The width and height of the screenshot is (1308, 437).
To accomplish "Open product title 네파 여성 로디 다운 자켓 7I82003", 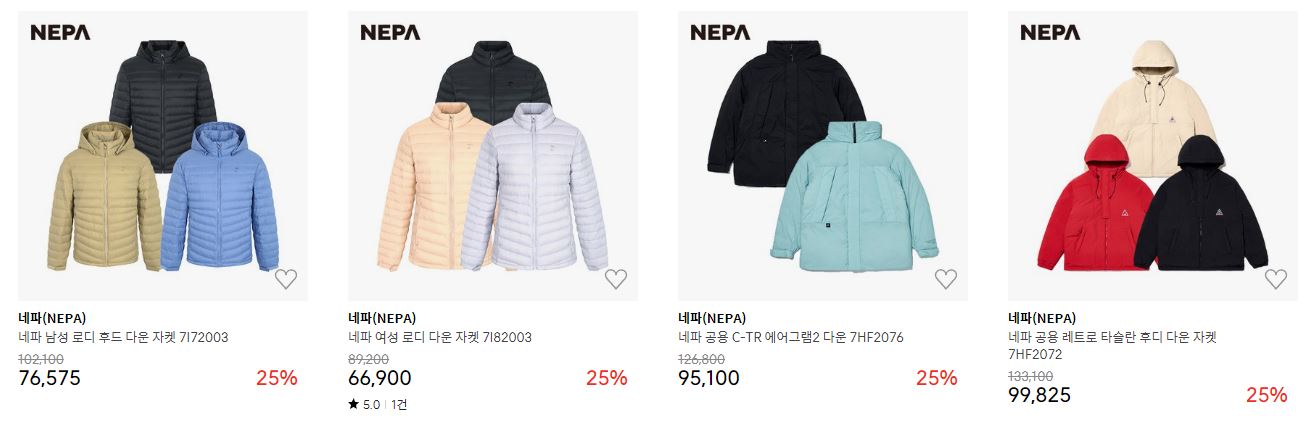I will (x=440, y=337).
